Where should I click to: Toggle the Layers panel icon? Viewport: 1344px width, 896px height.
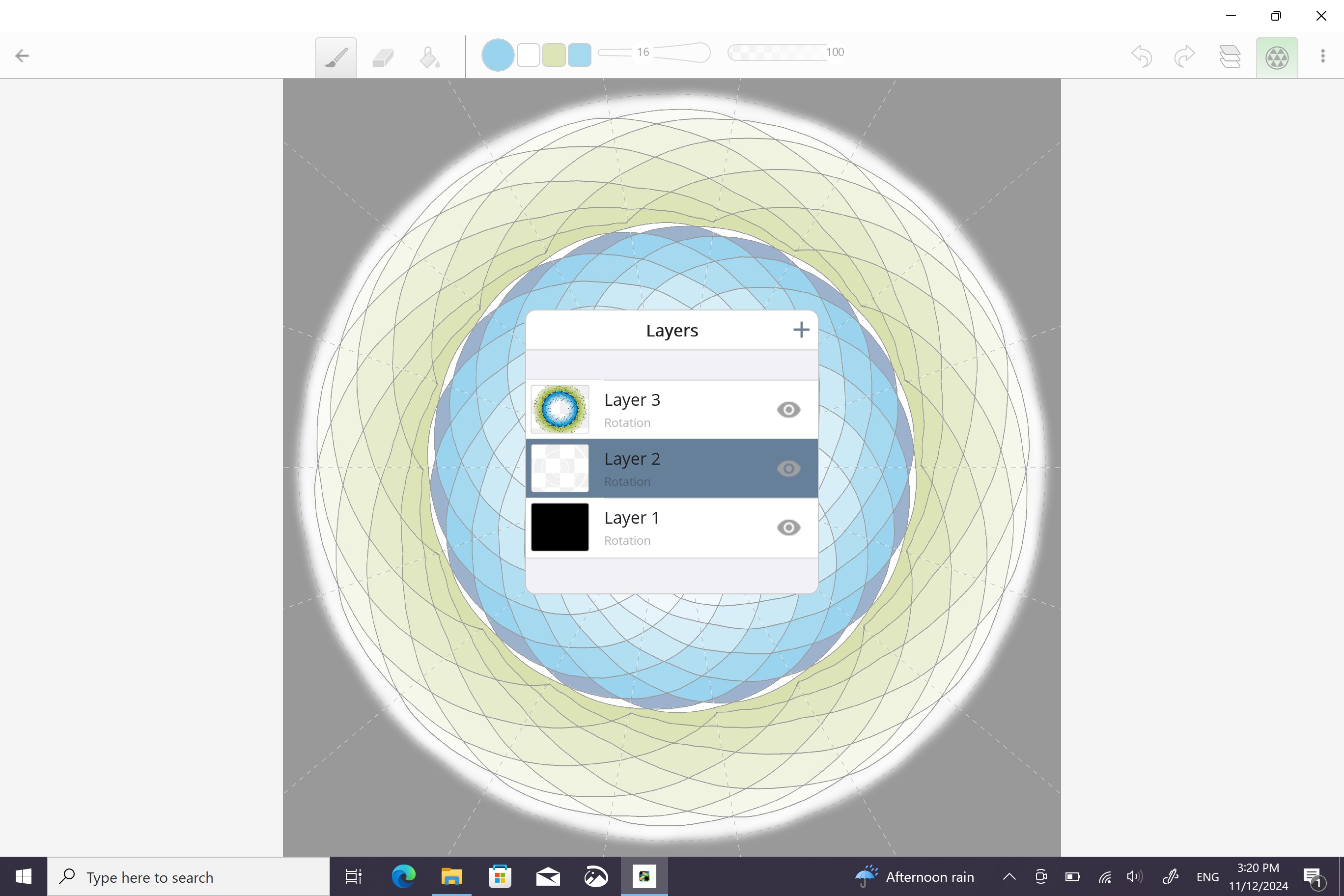tap(1230, 56)
